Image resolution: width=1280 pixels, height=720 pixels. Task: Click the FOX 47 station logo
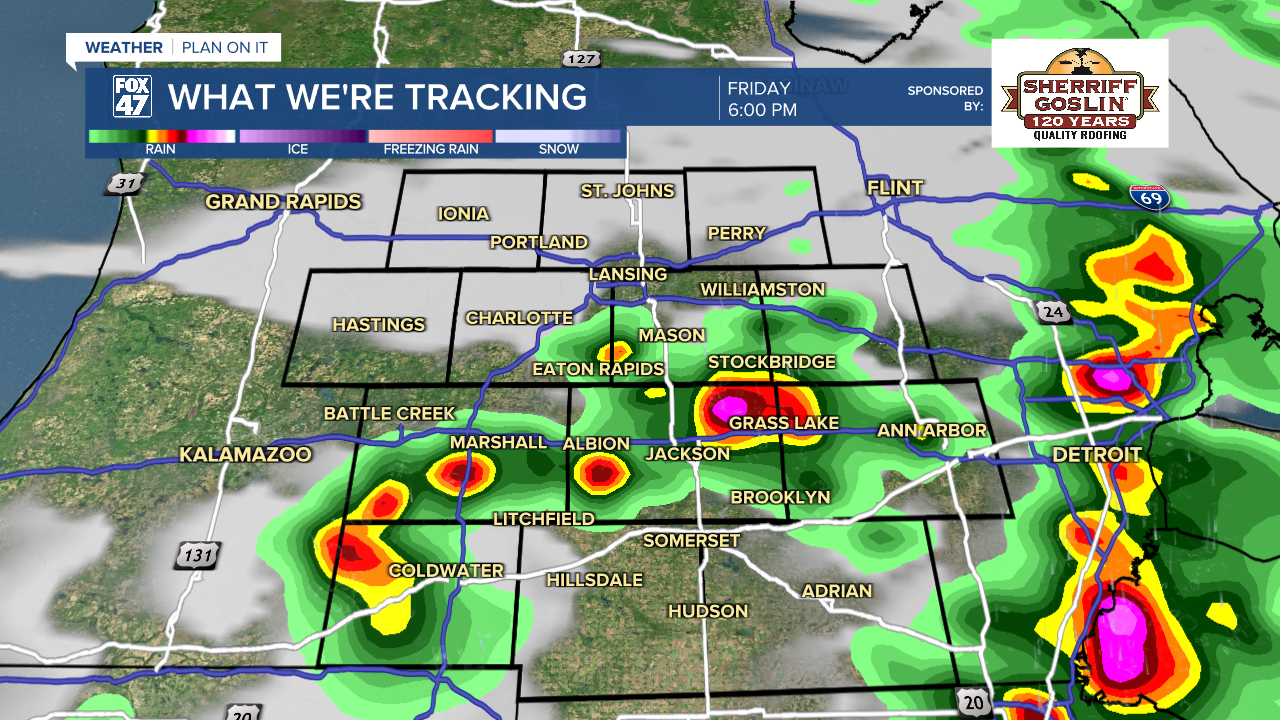tap(132, 97)
